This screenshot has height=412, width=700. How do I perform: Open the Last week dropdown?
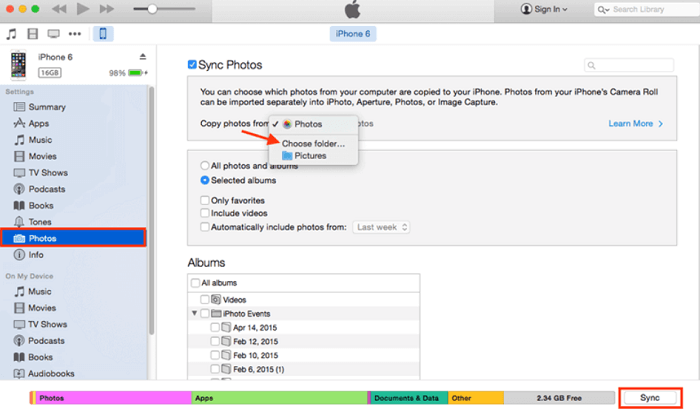click(x=381, y=227)
